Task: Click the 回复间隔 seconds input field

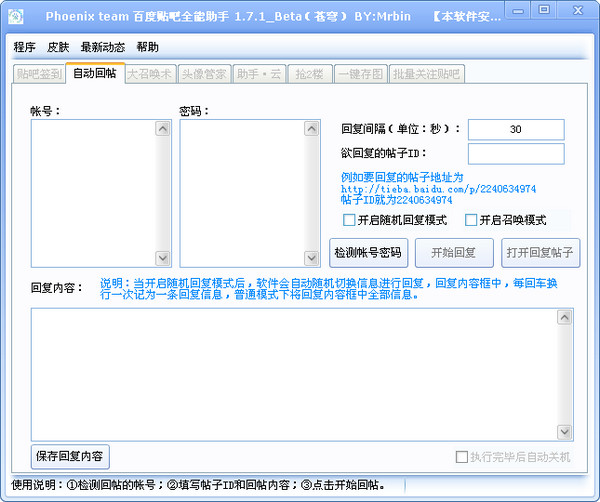Action: (515, 129)
